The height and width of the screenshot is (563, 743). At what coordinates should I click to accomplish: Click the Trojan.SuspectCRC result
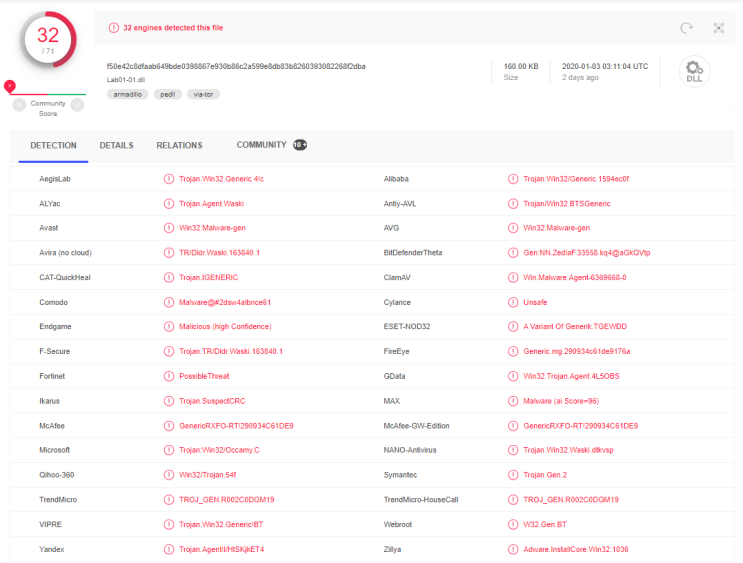click(212, 401)
